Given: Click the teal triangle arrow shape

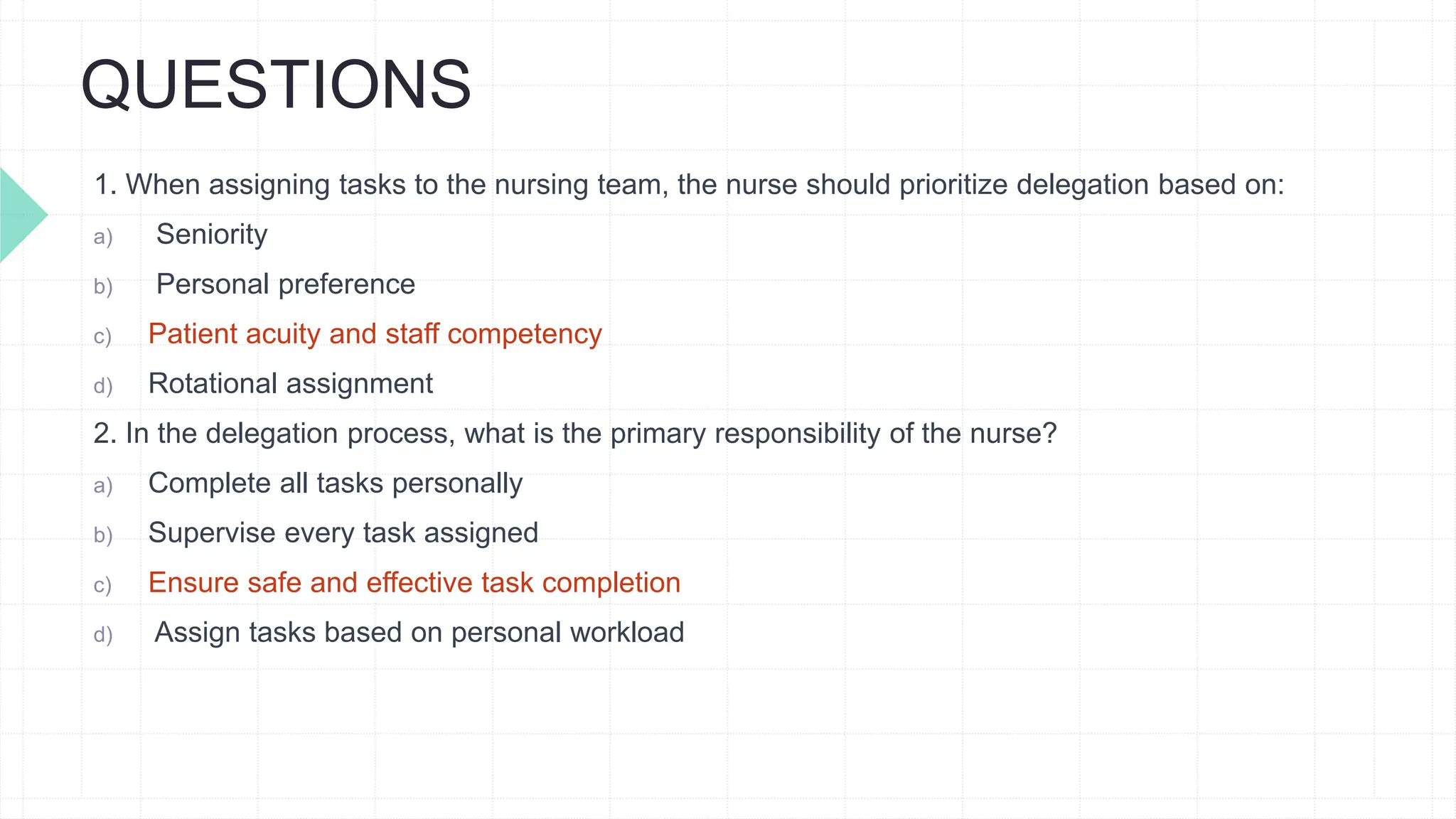Looking at the screenshot, I should 23,215.
